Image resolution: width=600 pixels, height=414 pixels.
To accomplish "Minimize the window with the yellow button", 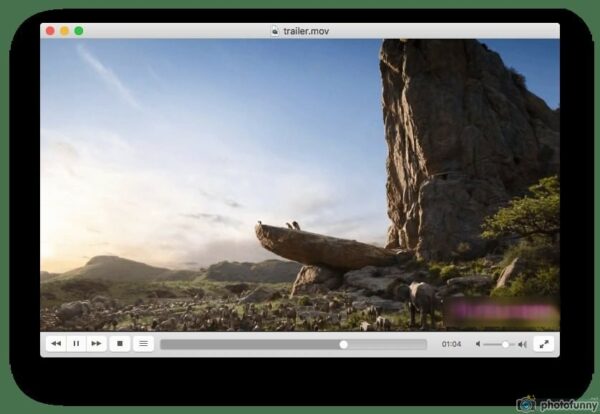I will (65, 31).
